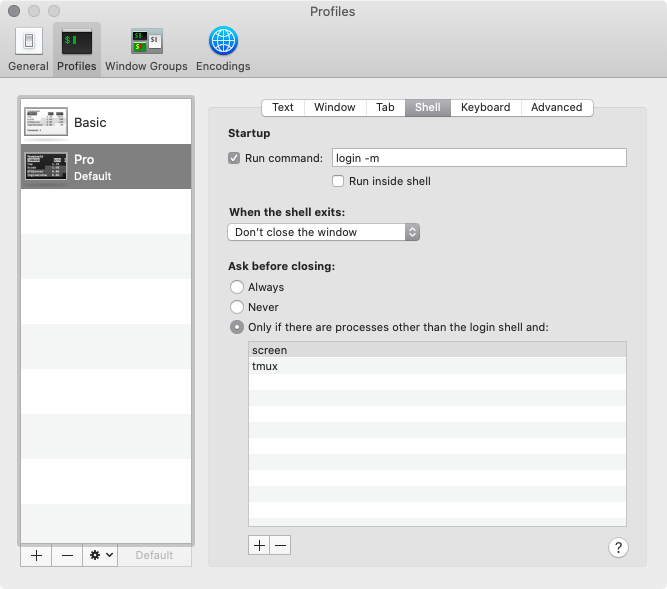Remove the selected profile with minus button
The width and height of the screenshot is (667, 589).
[67, 555]
